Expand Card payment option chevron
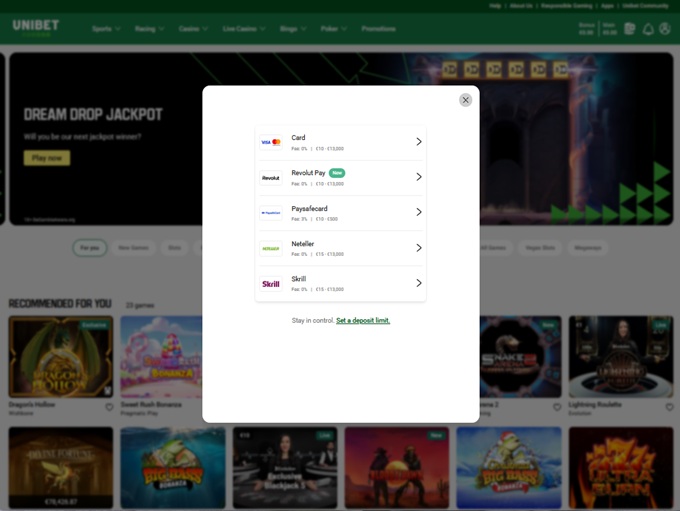 point(418,142)
